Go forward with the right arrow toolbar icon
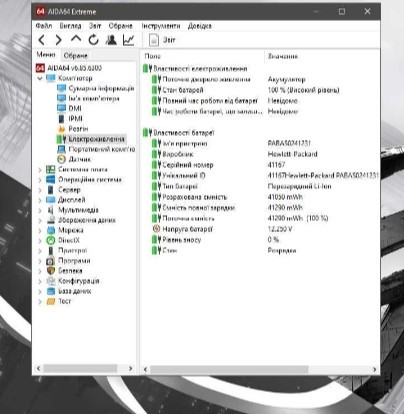This screenshot has height=414, width=404. [58, 40]
